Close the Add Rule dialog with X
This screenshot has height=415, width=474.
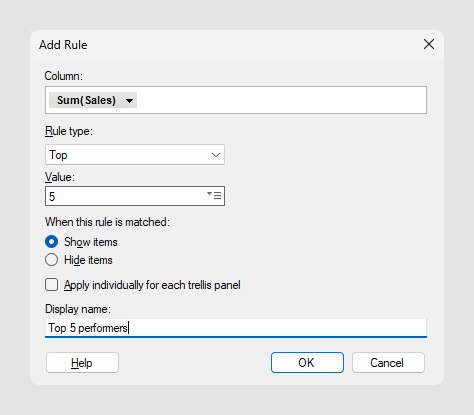429,44
